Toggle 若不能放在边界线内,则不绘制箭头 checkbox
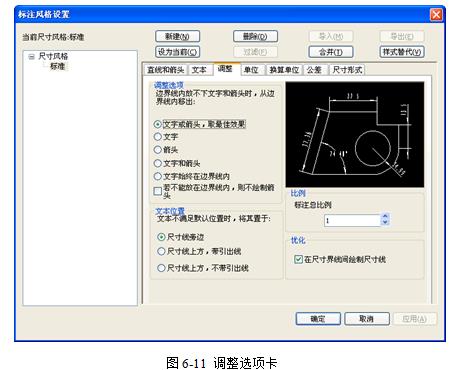This screenshot has width=452, height=370. [x=158, y=191]
